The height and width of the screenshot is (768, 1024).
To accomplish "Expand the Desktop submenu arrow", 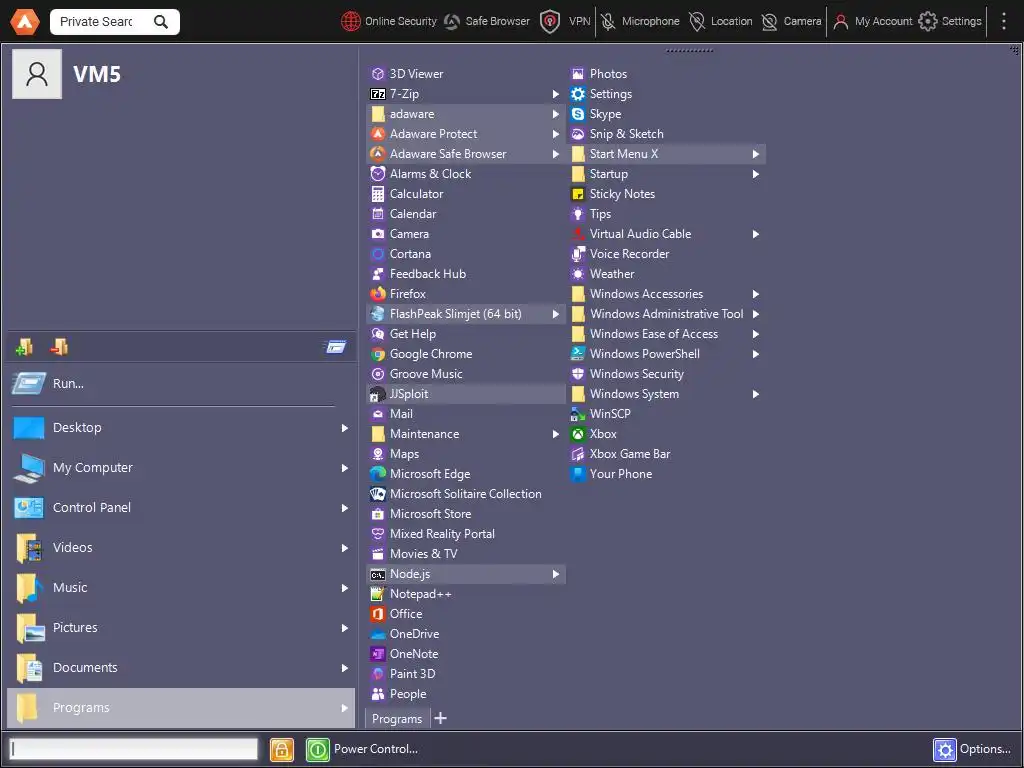I will [344, 428].
